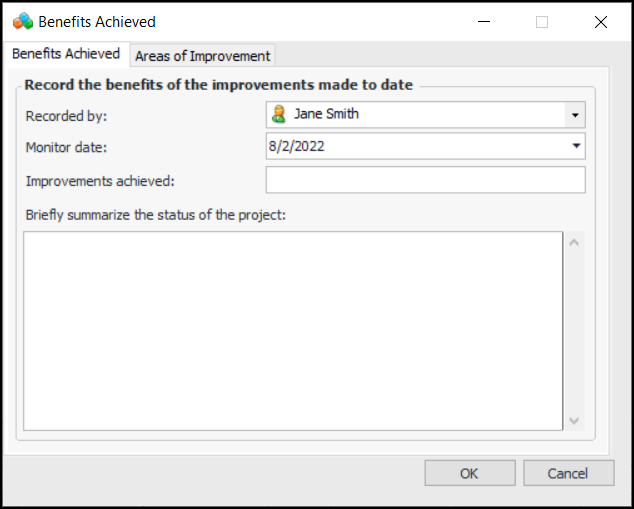Click the maximize button in the title bar
Image resolution: width=634 pixels, height=509 pixels.
pos(542,21)
